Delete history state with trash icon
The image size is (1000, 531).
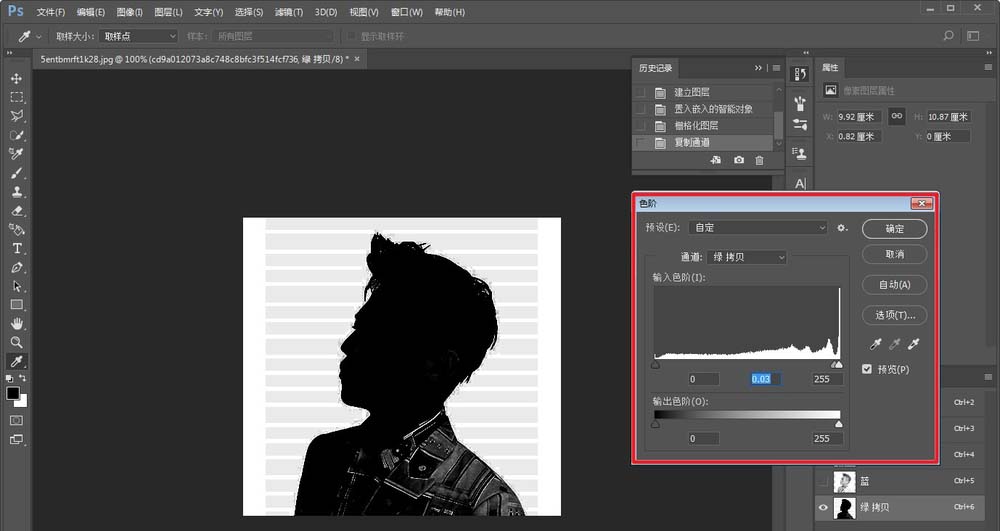(x=760, y=160)
